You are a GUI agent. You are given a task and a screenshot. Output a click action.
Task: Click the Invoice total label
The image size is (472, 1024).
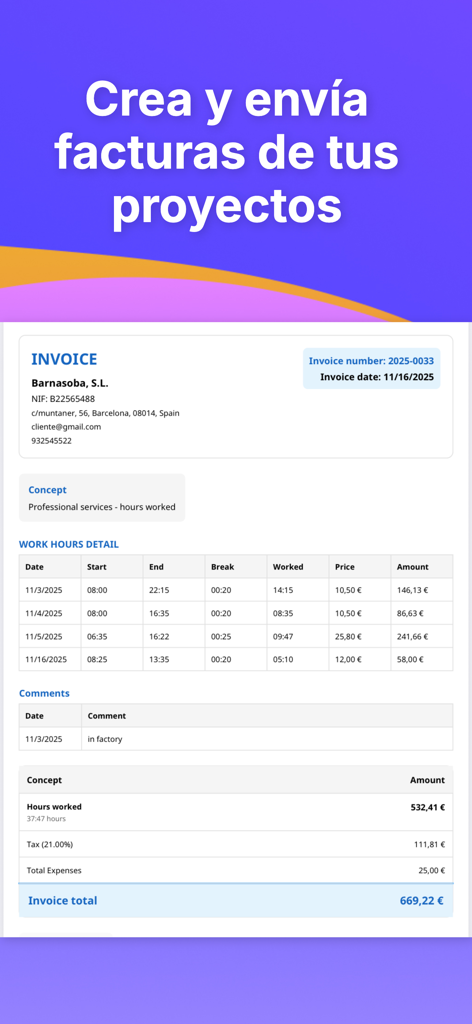point(63,901)
